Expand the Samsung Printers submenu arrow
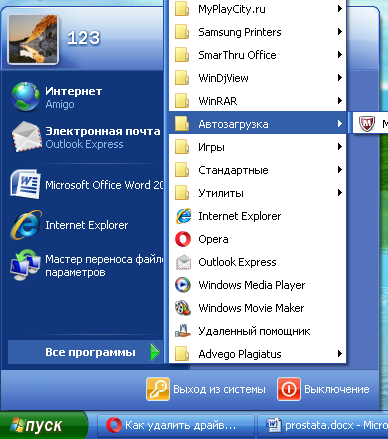 [340, 32]
